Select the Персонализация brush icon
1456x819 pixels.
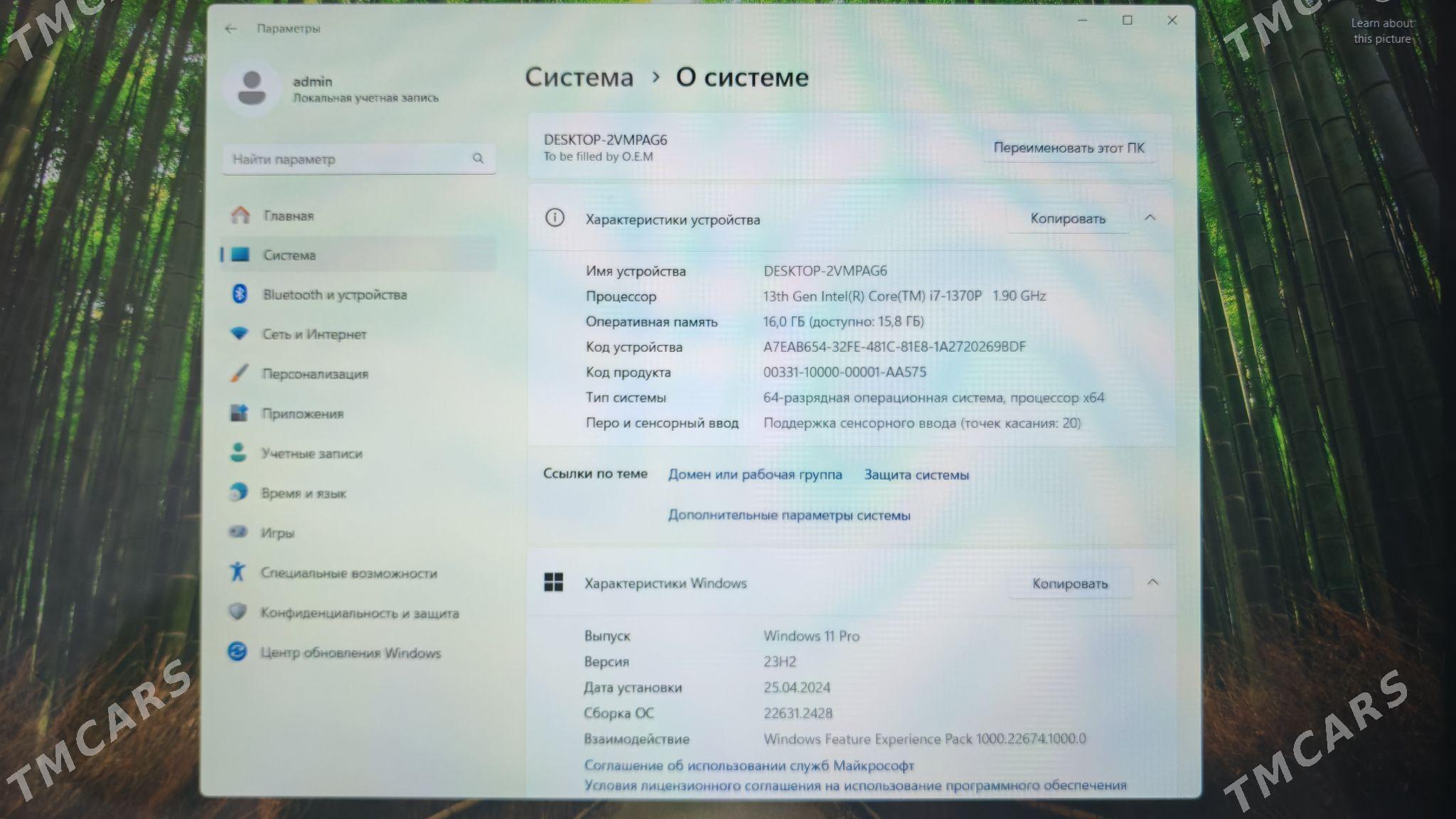click(x=240, y=373)
